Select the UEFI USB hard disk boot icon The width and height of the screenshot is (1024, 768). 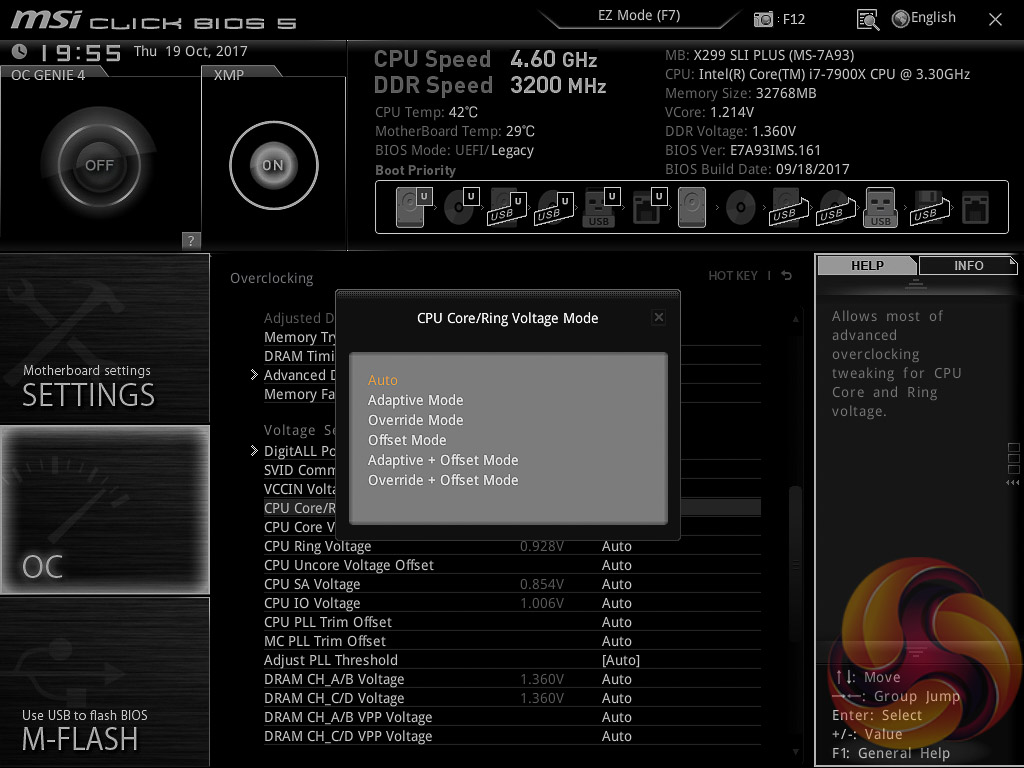(x=507, y=208)
